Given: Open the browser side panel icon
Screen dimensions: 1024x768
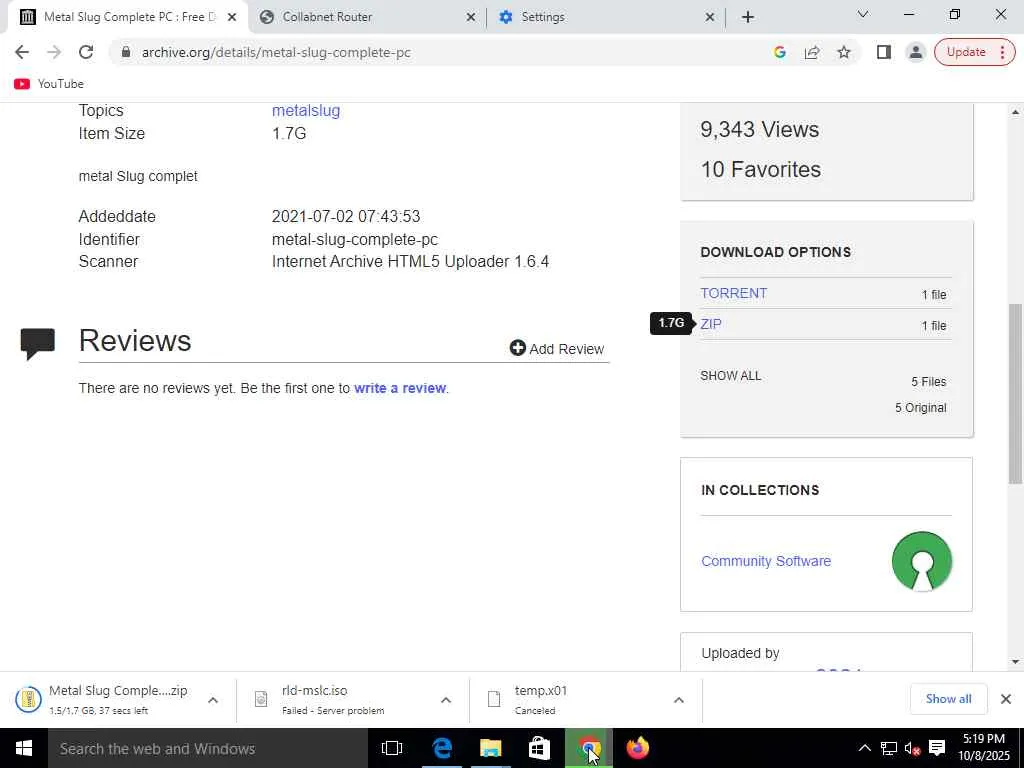Looking at the screenshot, I should 884,52.
